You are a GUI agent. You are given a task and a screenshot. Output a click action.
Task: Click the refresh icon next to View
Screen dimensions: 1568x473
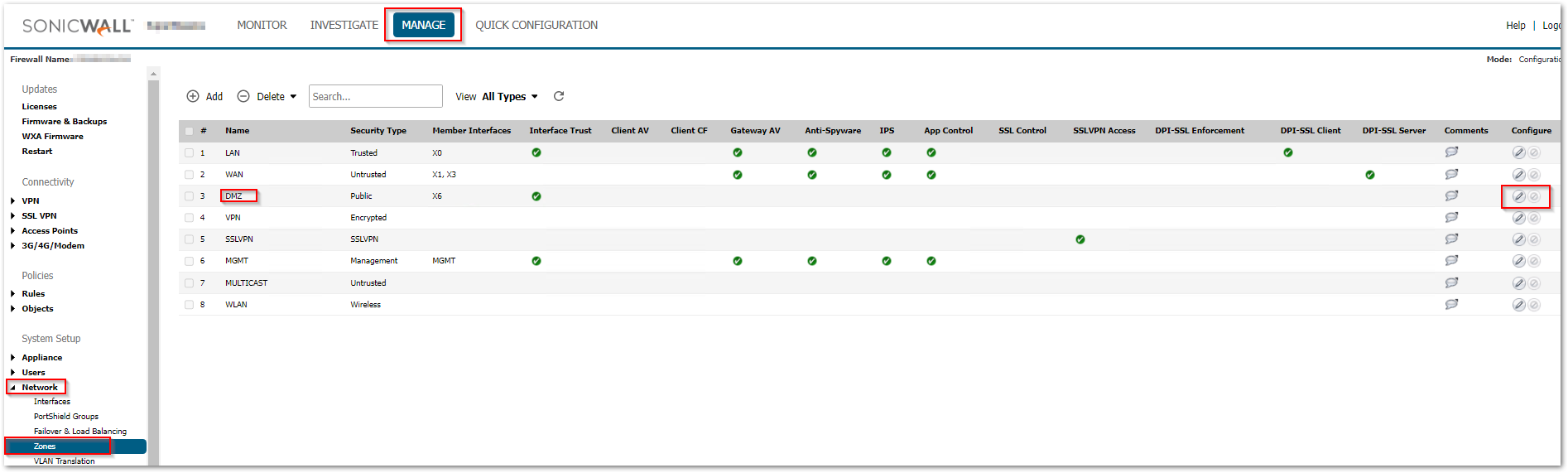559,96
